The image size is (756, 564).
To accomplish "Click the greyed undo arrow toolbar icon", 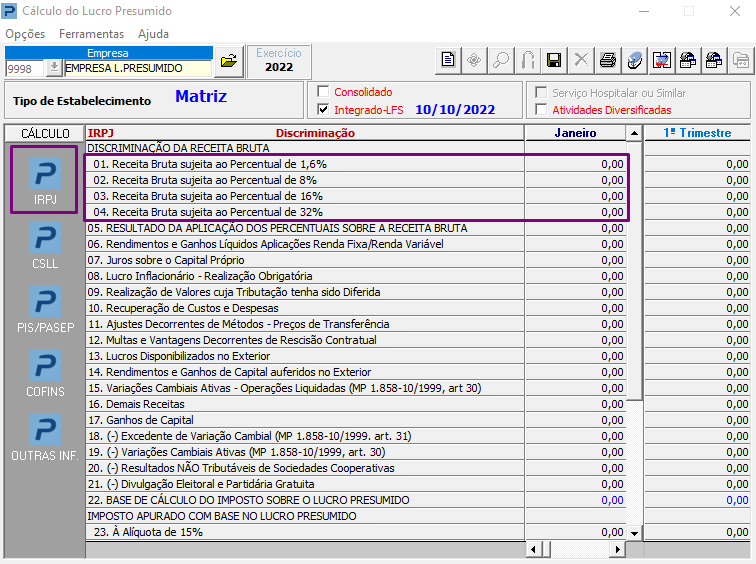I will (527, 60).
